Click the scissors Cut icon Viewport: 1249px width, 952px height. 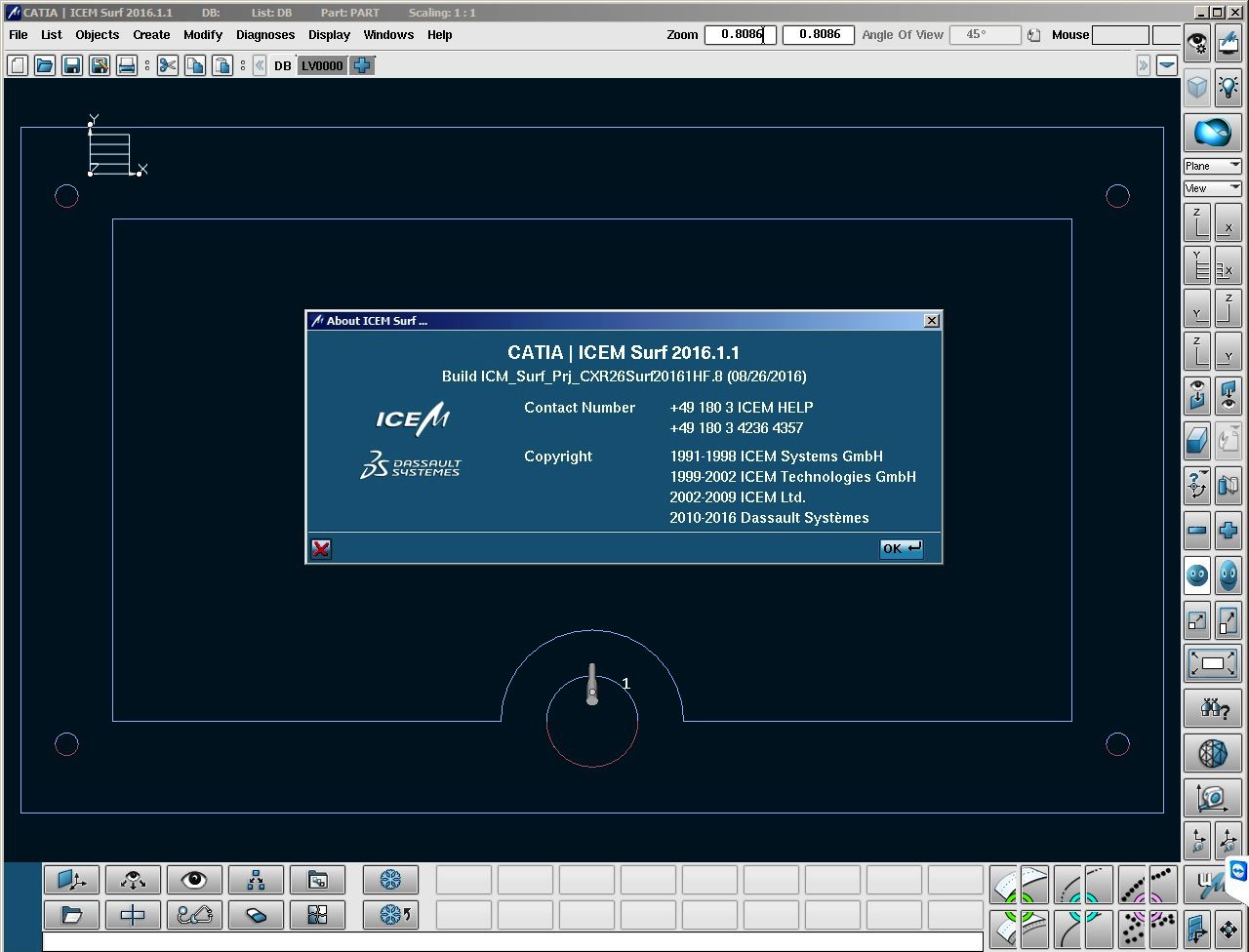[x=168, y=65]
